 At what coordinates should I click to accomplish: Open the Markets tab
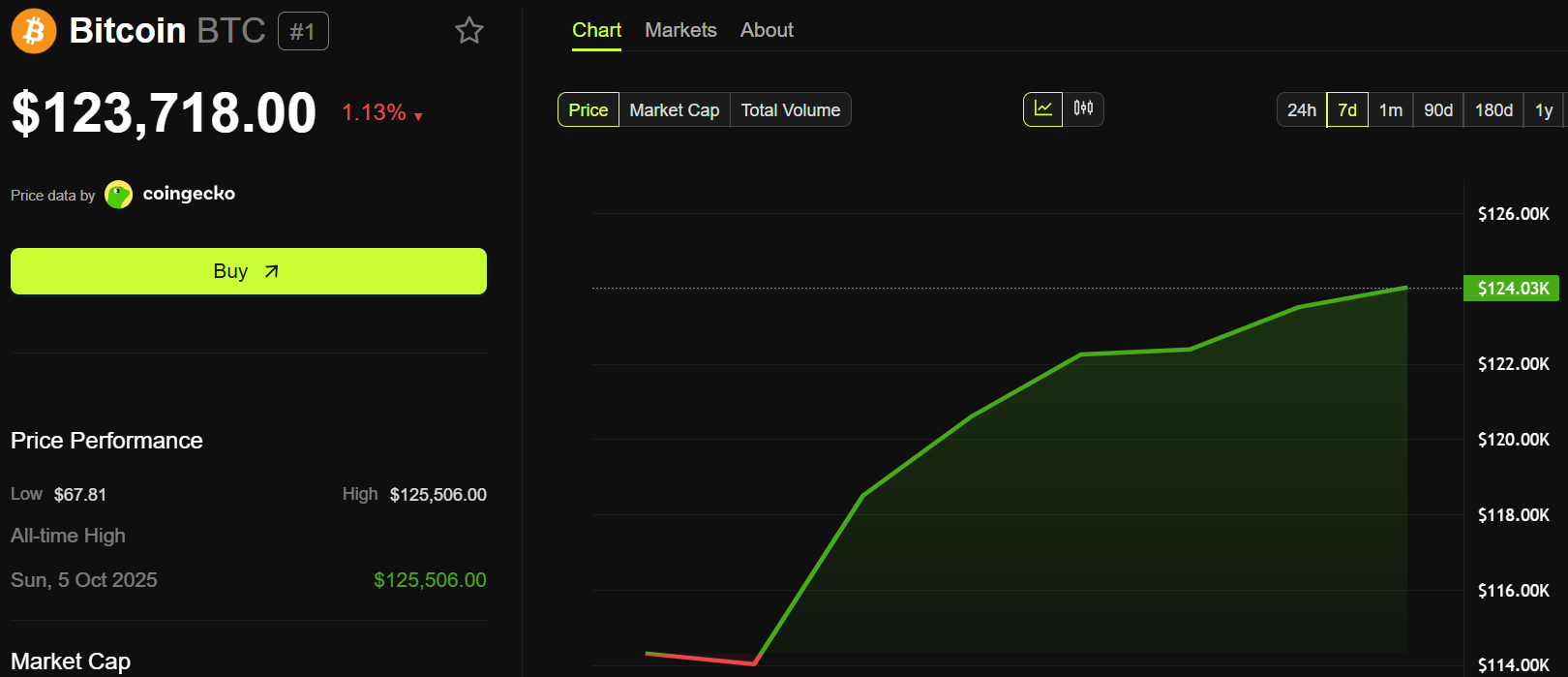680,30
